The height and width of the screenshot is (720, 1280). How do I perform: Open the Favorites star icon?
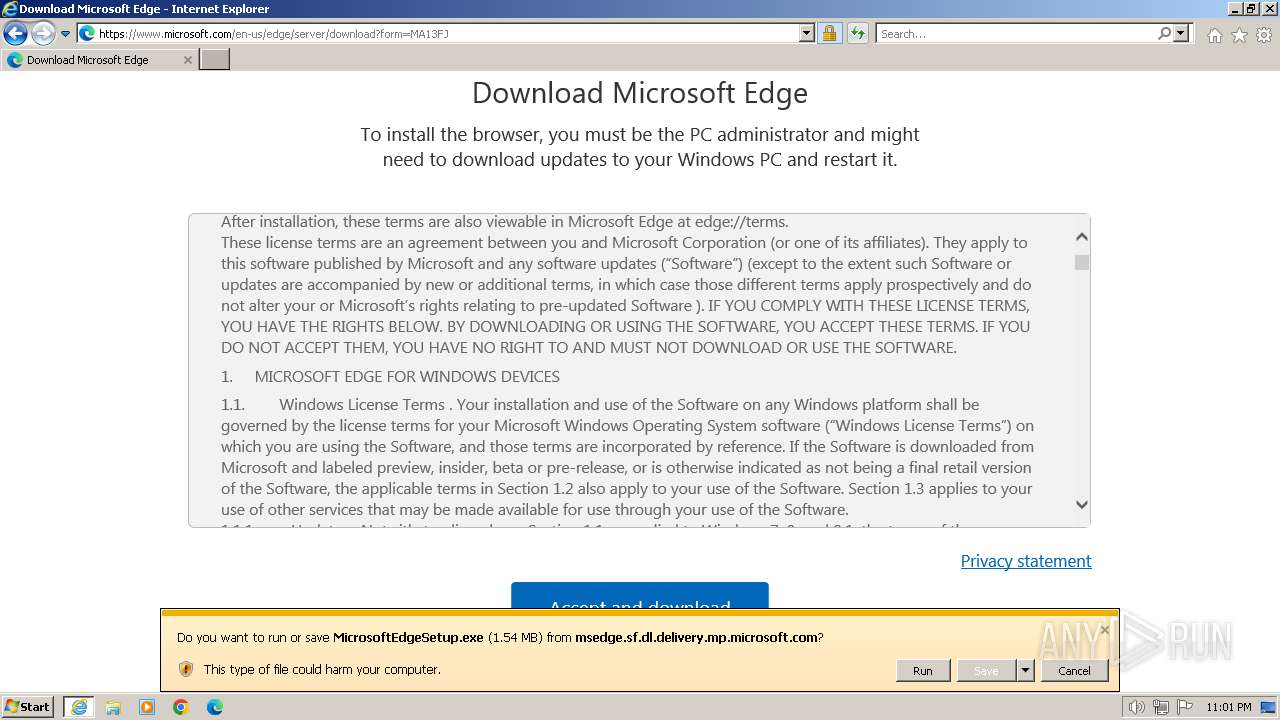tap(1239, 35)
